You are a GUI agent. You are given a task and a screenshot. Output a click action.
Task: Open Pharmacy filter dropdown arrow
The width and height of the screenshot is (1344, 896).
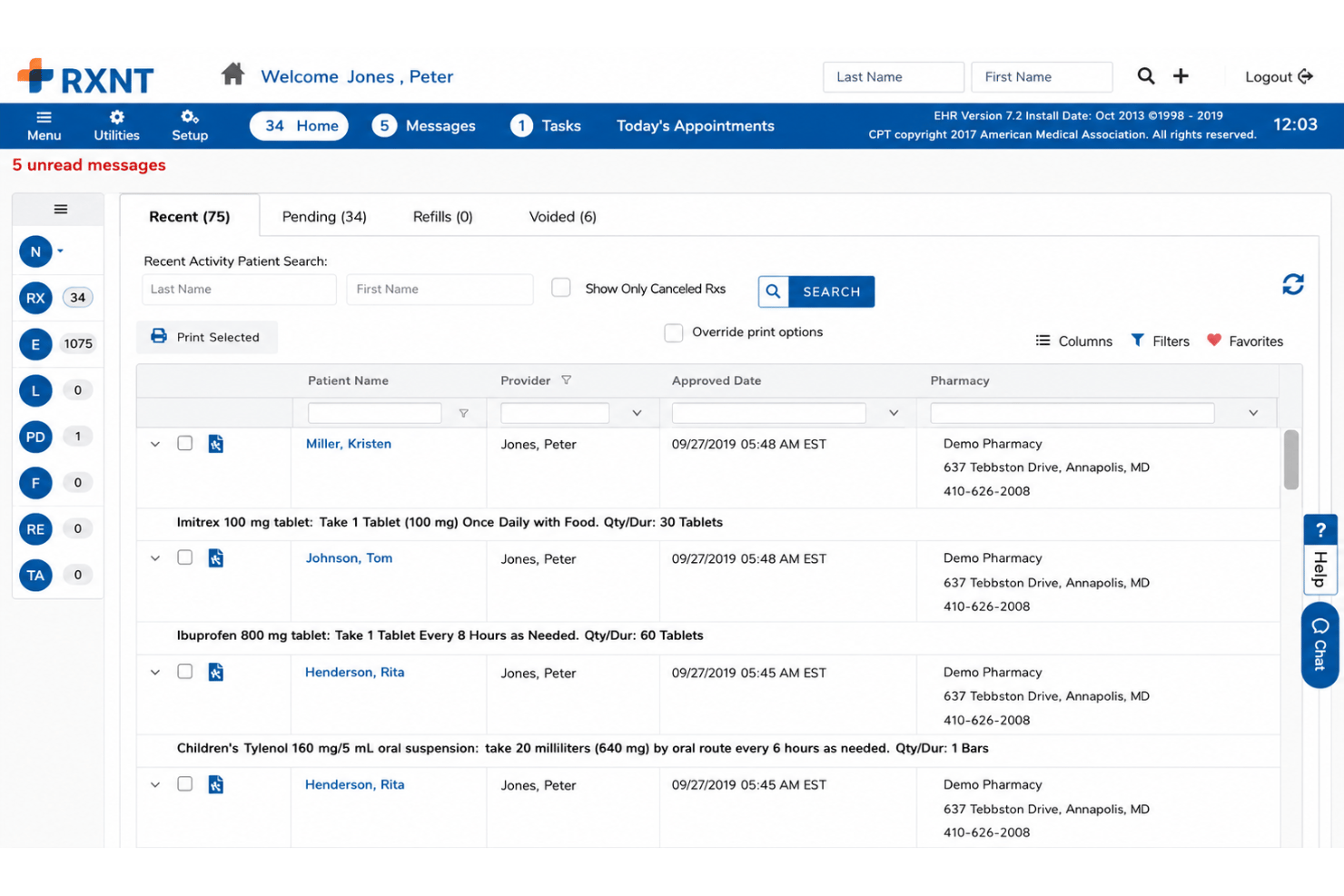(1253, 413)
